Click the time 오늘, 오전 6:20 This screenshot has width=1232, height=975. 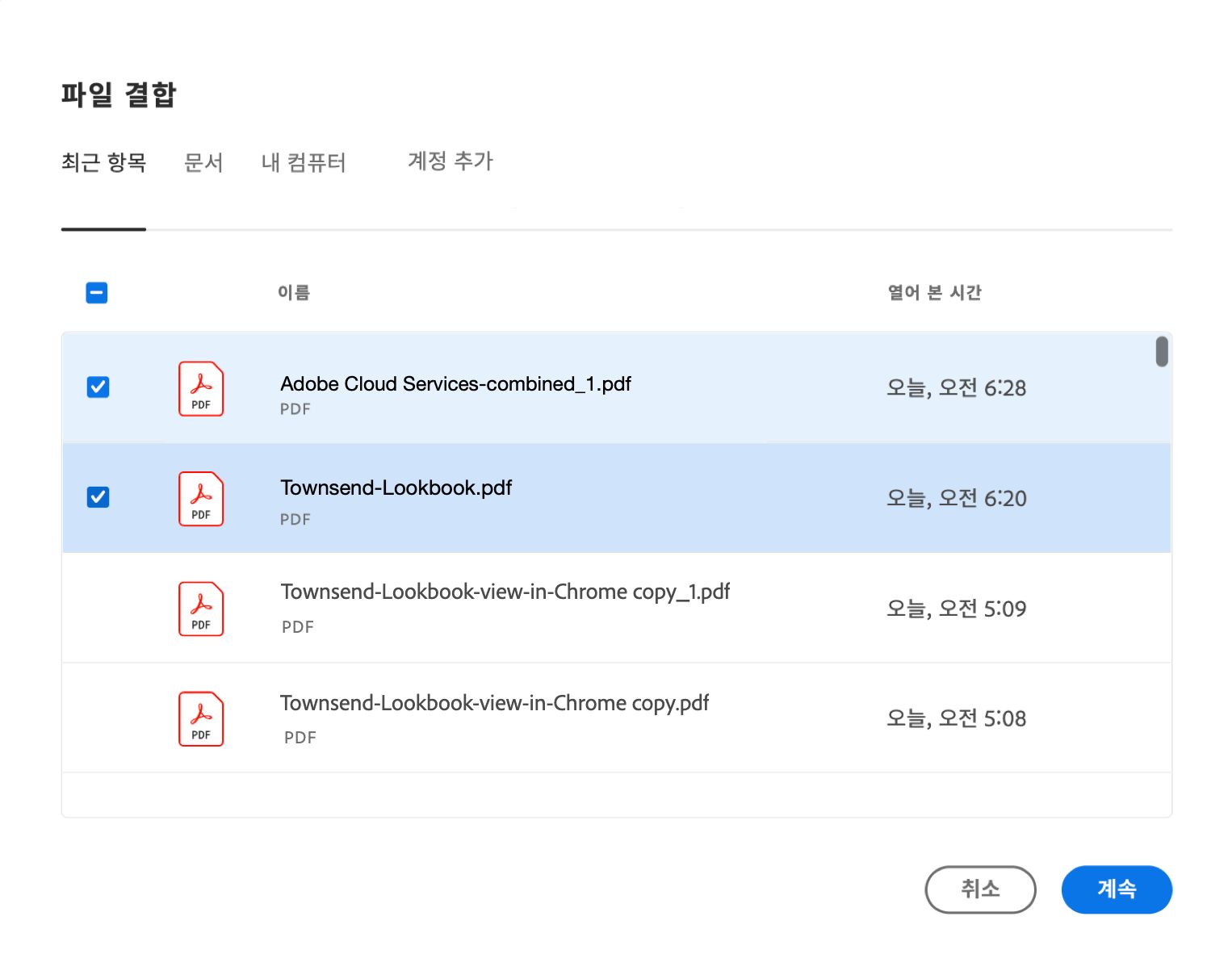click(x=956, y=499)
